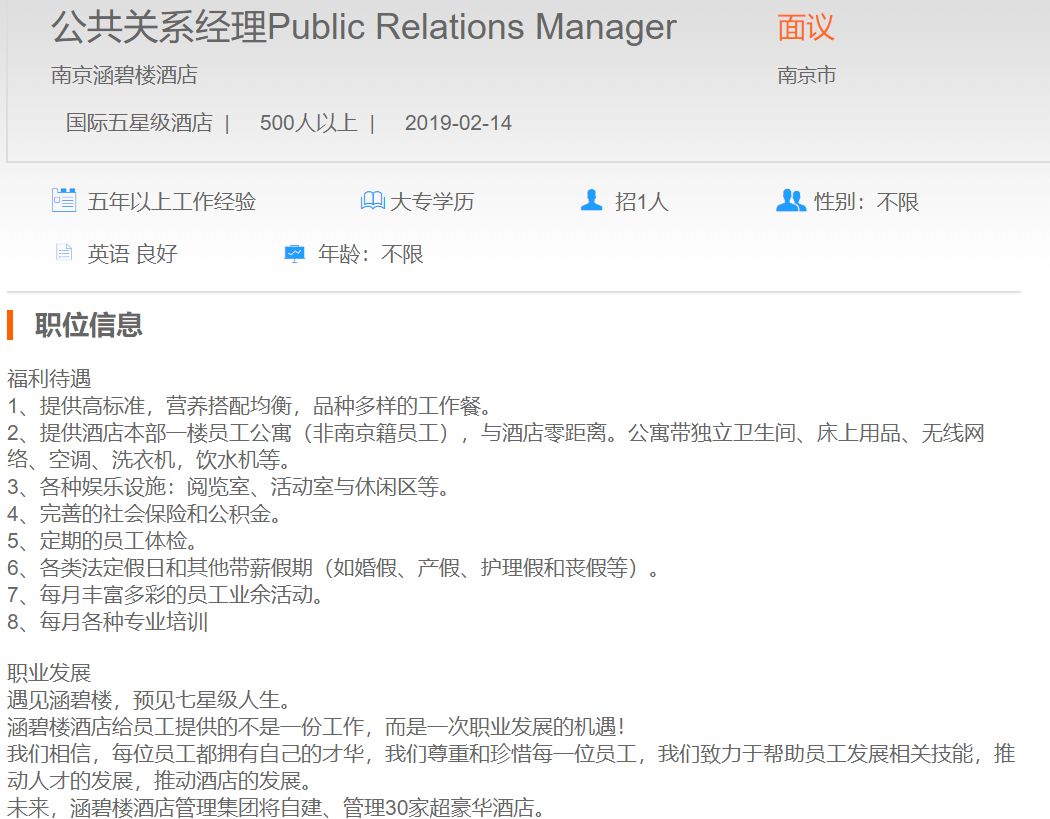Image resolution: width=1050 pixels, height=819 pixels.
Task: Open the 南京涵碧楼酒店 company link
Action: 124,75
